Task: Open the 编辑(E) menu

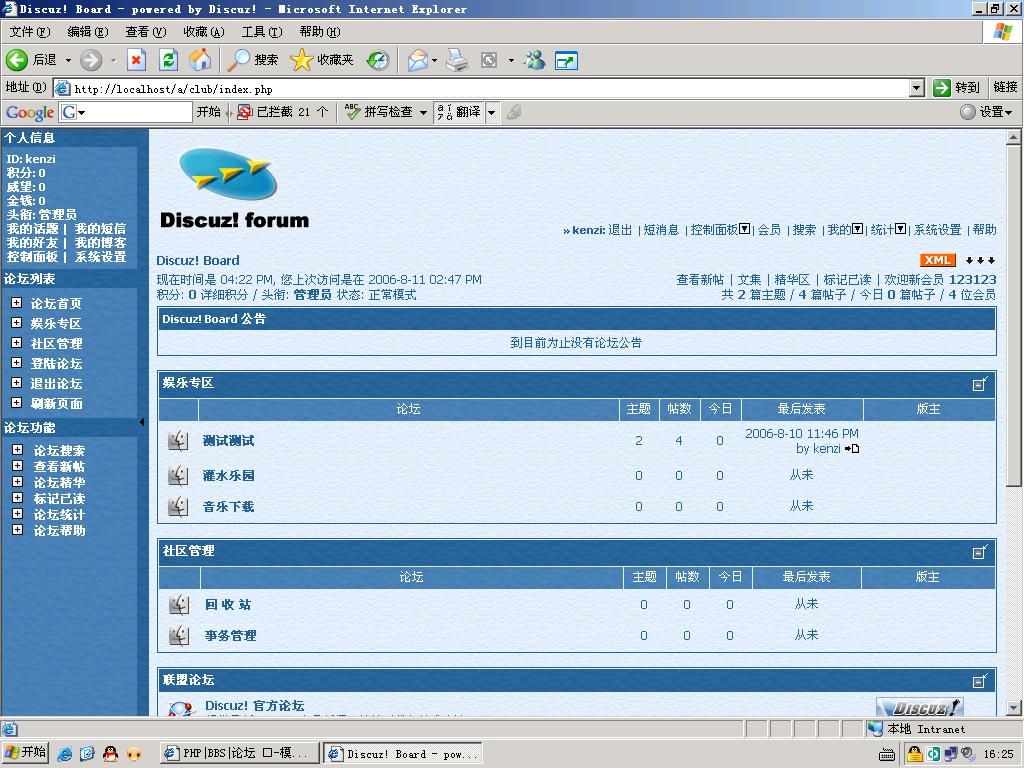Action: point(88,31)
